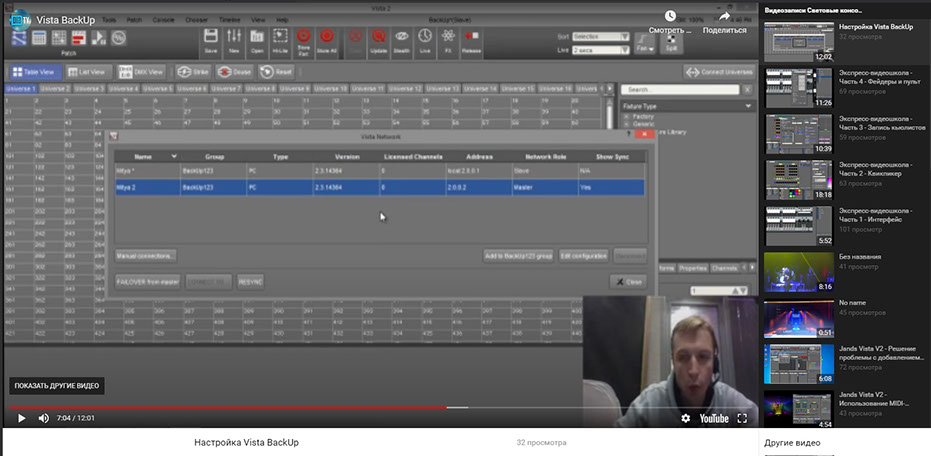The image size is (931, 456).
Task: Click the Update toolbar icon
Action: pos(378,40)
